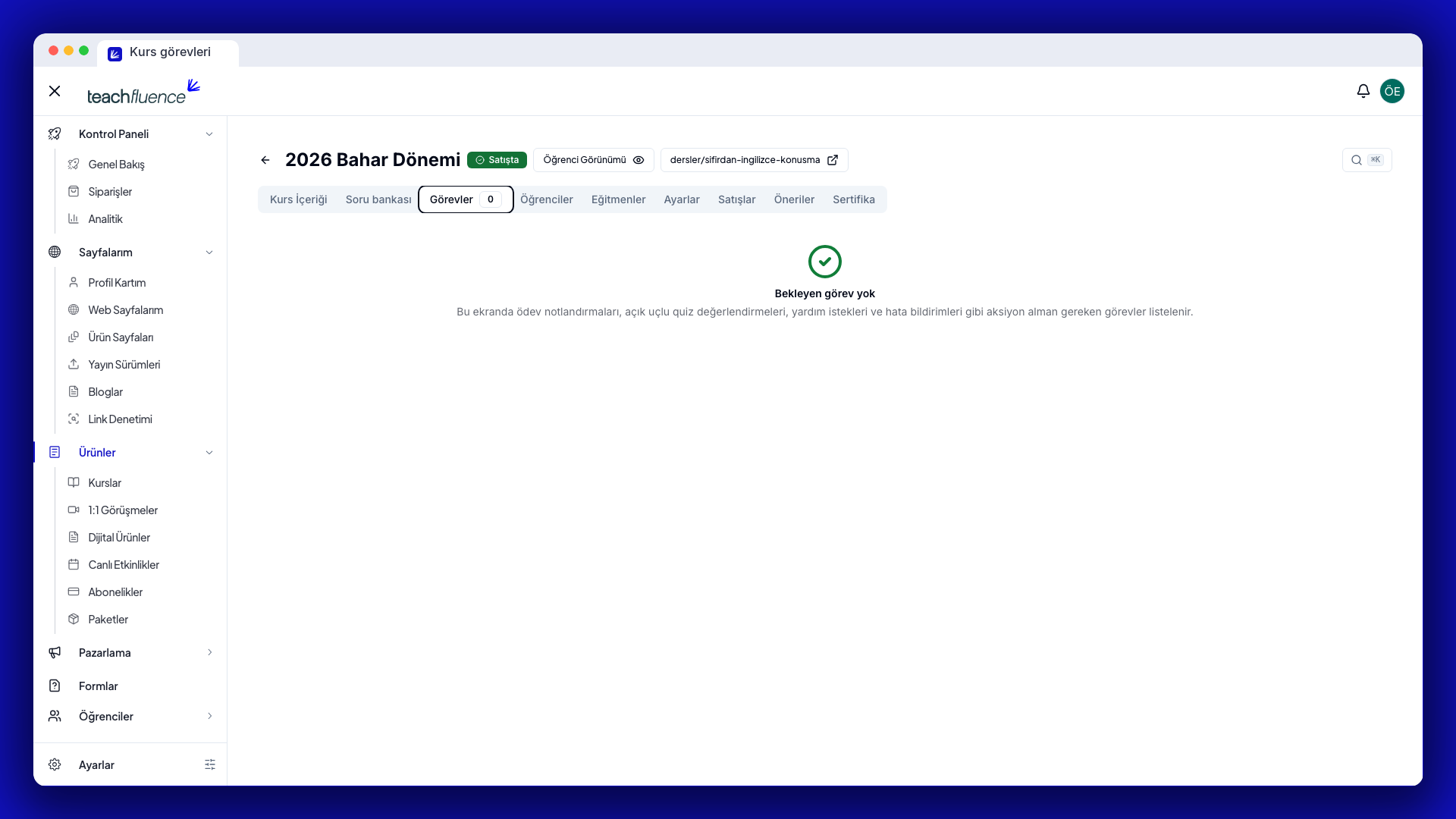Open dersler/sifirdan-ingilizce-konusma external link
The image size is (1456, 819).
point(754,160)
